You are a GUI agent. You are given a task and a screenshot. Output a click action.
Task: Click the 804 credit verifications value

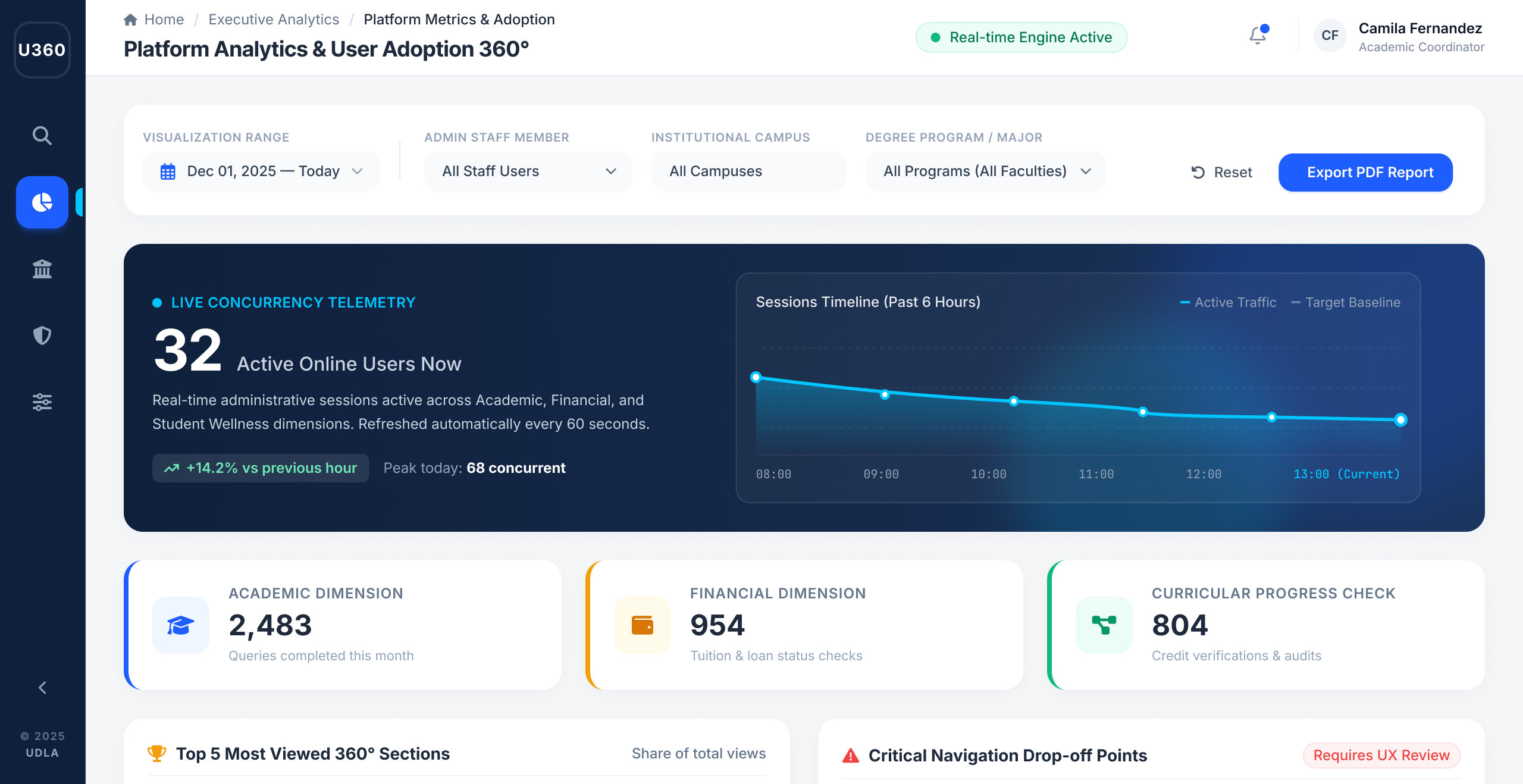tap(1180, 625)
